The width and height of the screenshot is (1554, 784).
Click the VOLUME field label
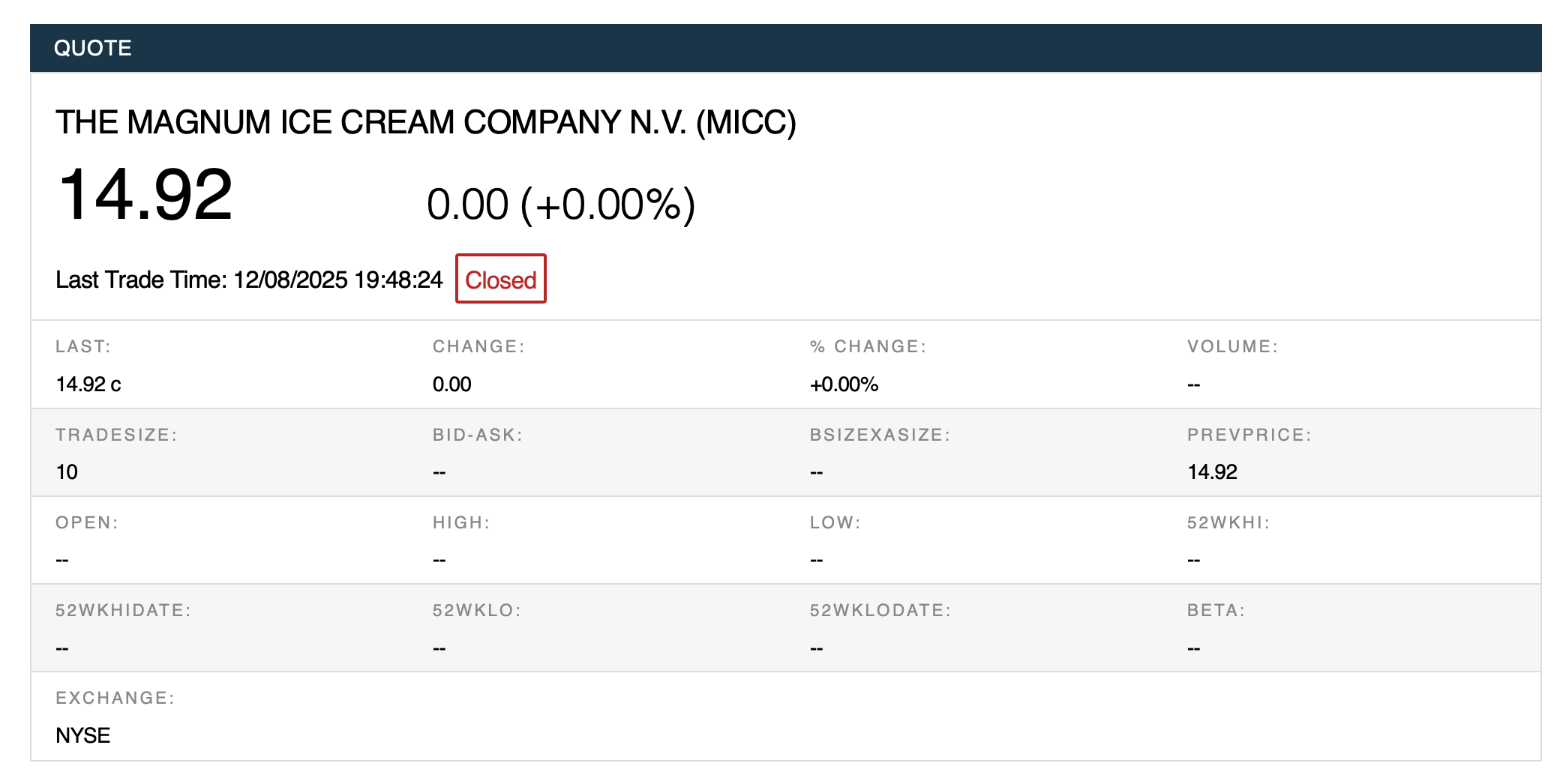click(x=1232, y=346)
